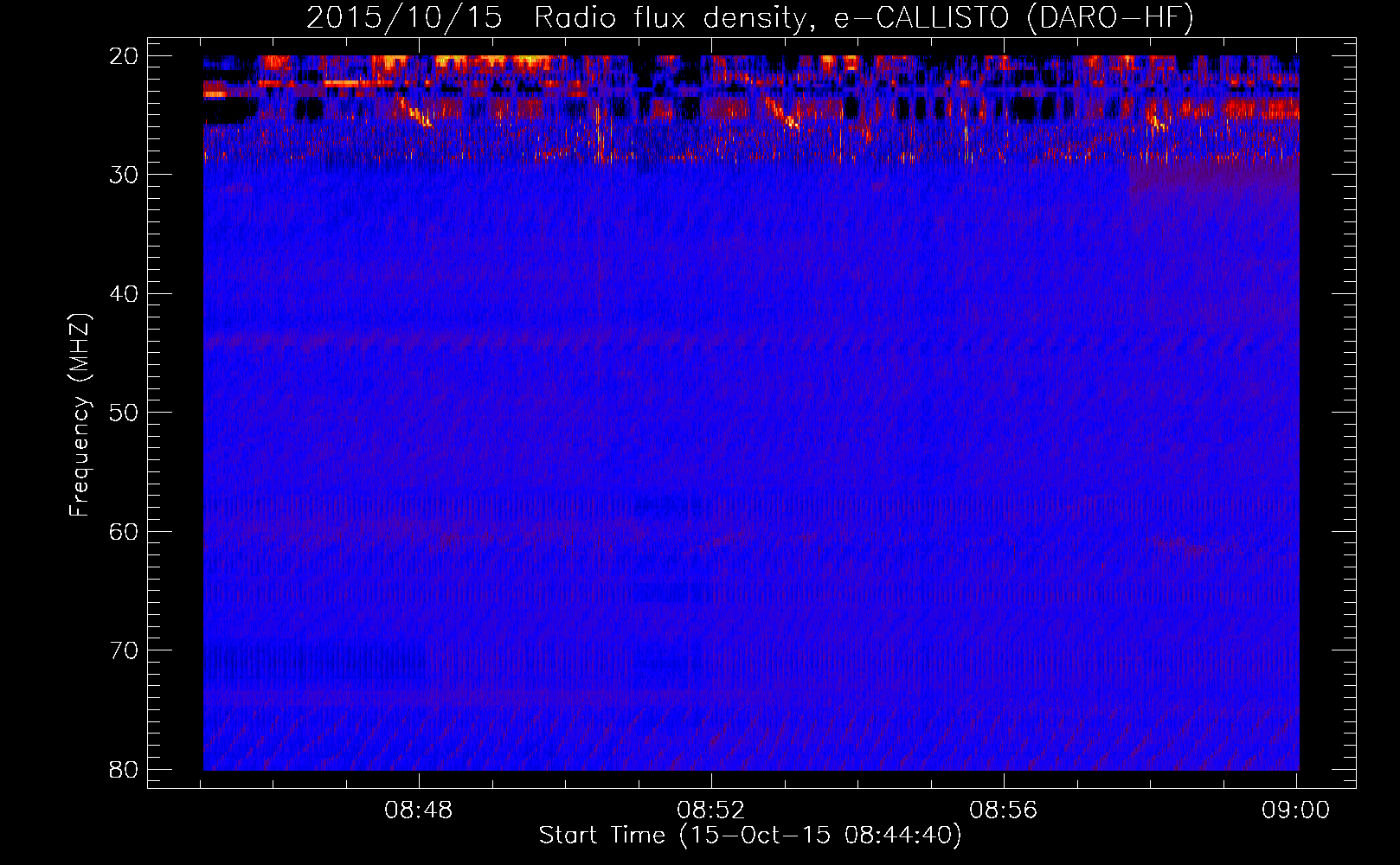Viewport: 1400px width, 865px height.
Task: Click the '70' frequency tick label
Action: tap(125, 650)
